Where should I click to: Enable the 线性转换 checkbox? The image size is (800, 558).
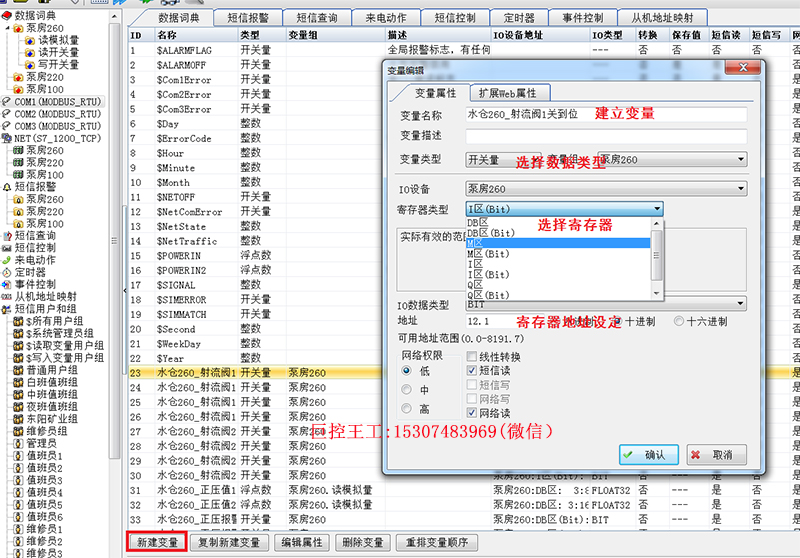coord(472,357)
